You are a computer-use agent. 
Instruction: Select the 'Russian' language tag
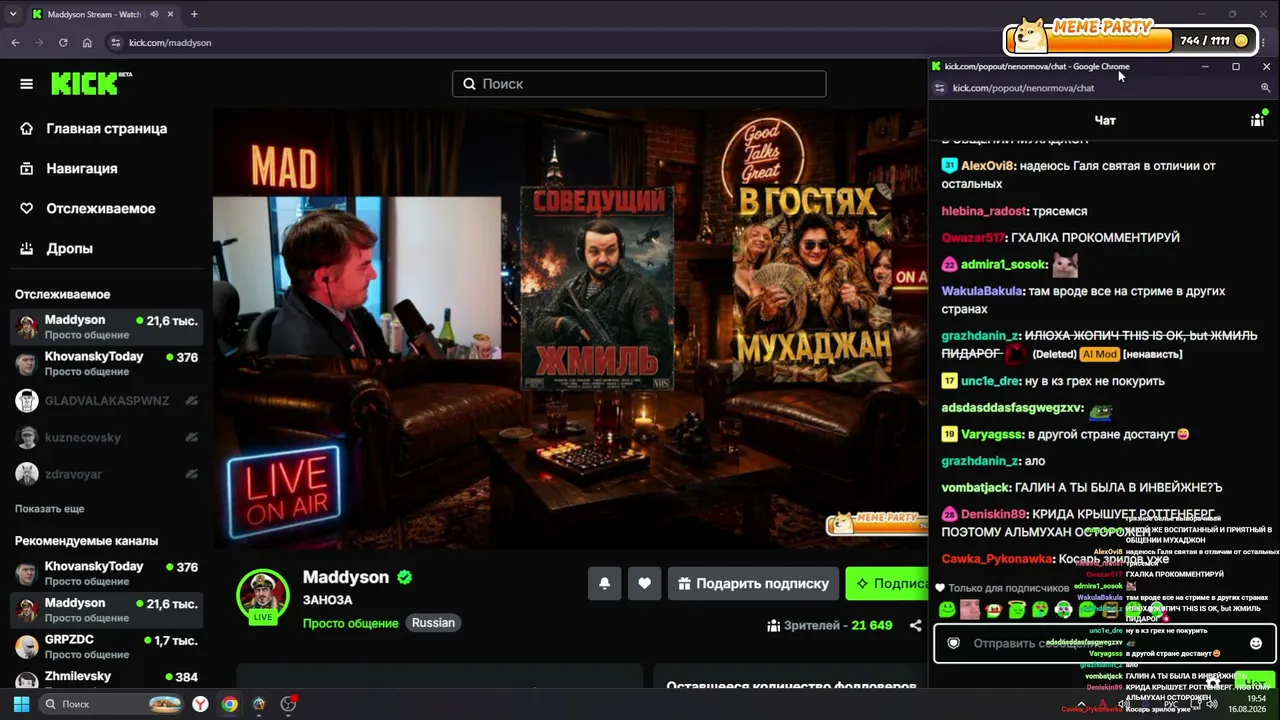pyautogui.click(x=433, y=623)
